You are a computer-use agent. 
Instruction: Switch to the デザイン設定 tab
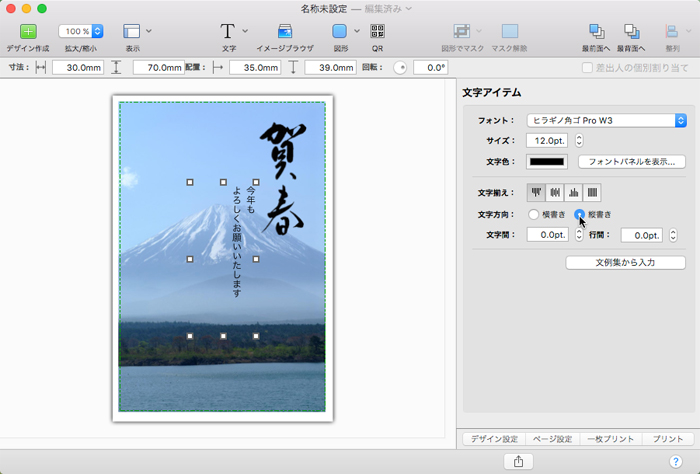(x=495, y=439)
